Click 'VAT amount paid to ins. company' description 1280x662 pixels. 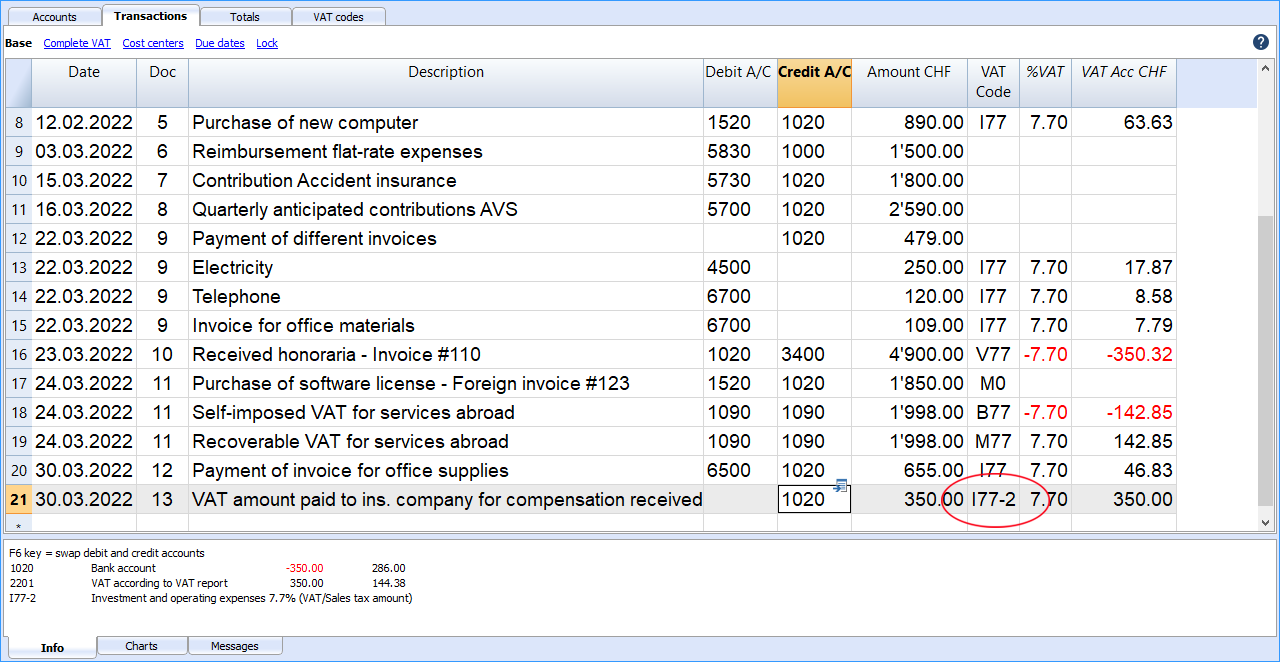click(x=446, y=499)
